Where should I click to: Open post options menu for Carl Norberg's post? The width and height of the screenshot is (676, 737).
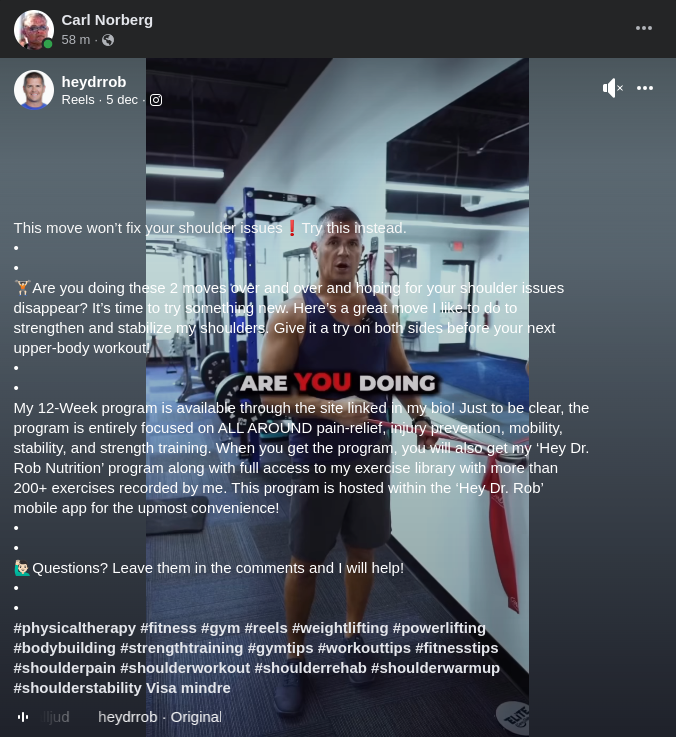[x=644, y=28]
